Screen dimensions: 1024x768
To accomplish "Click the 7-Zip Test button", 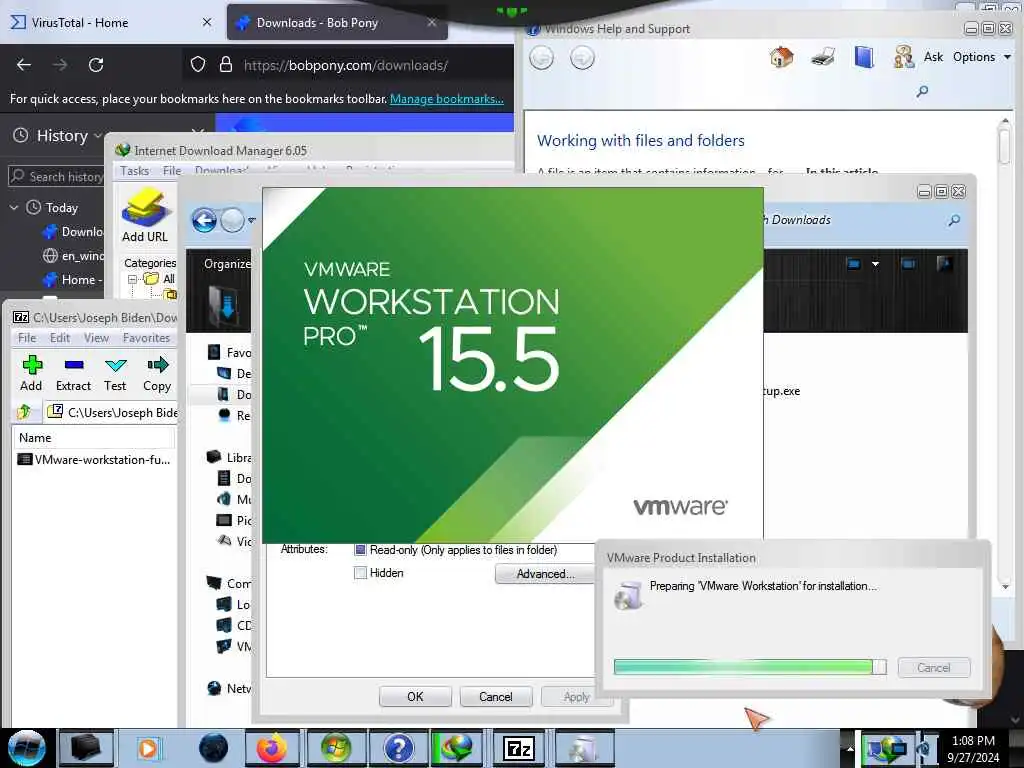I will coord(116,374).
